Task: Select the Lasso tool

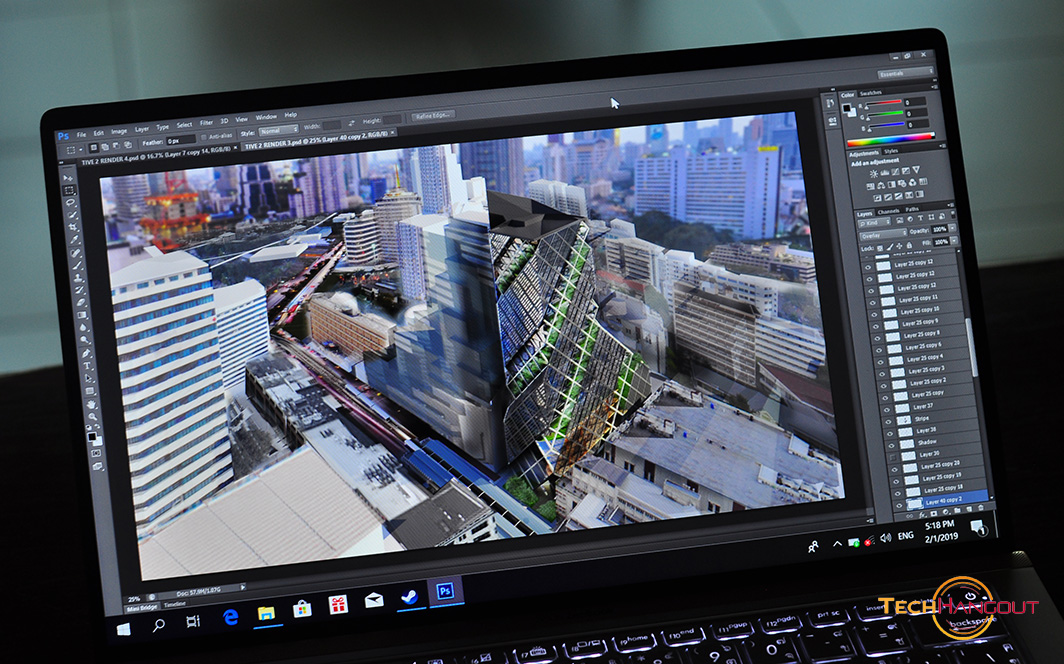Action: 71,203
